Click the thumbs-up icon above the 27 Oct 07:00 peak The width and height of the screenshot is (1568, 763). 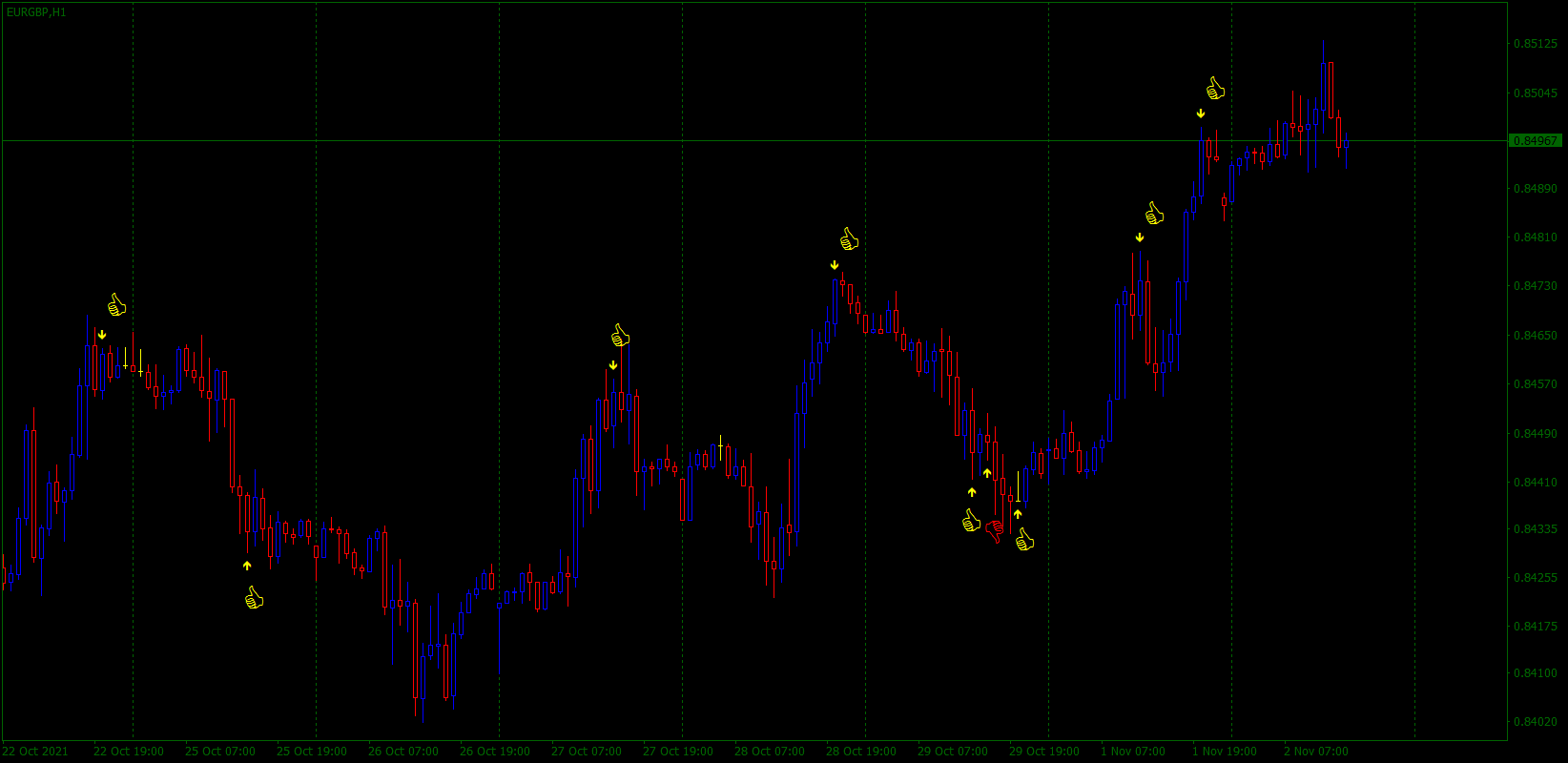pyautogui.click(x=620, y=336)
